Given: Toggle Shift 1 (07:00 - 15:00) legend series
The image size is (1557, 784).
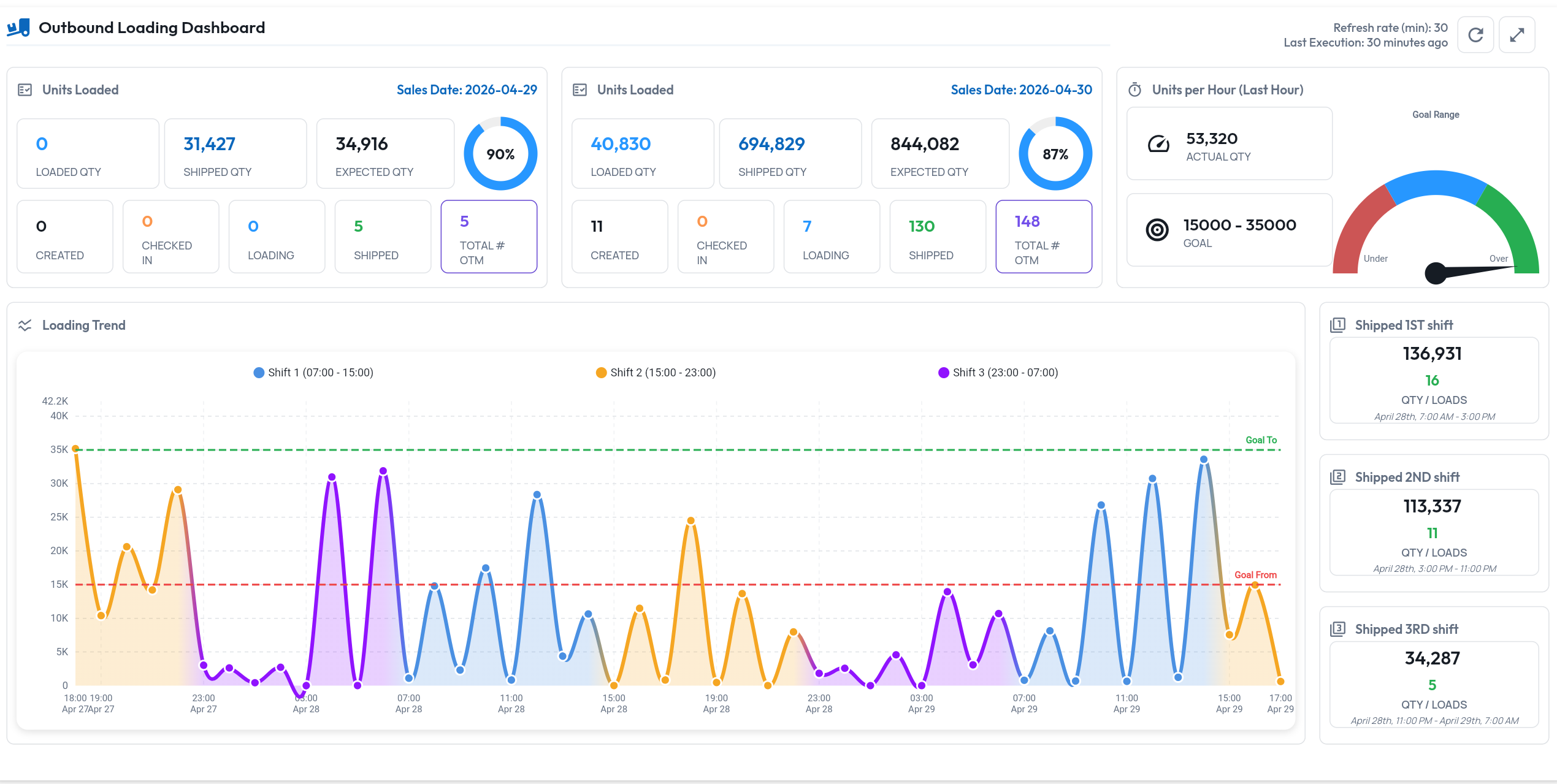Looking at the screenshot, I should [x=313, y=373].
